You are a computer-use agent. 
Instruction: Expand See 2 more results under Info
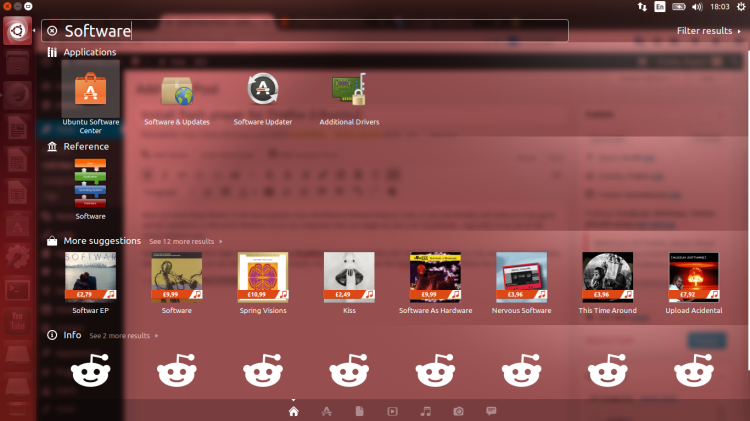[x=123, y=336]
